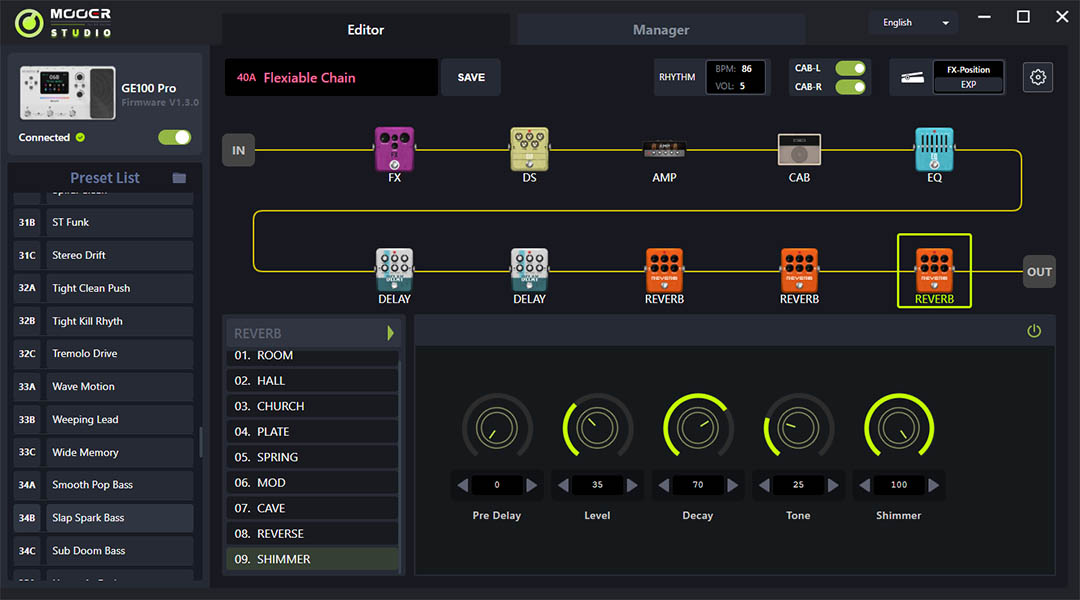The width and height of the screenshot is (1080, 600).
Task: Click the Tone knob
Action: coord(798,428)
